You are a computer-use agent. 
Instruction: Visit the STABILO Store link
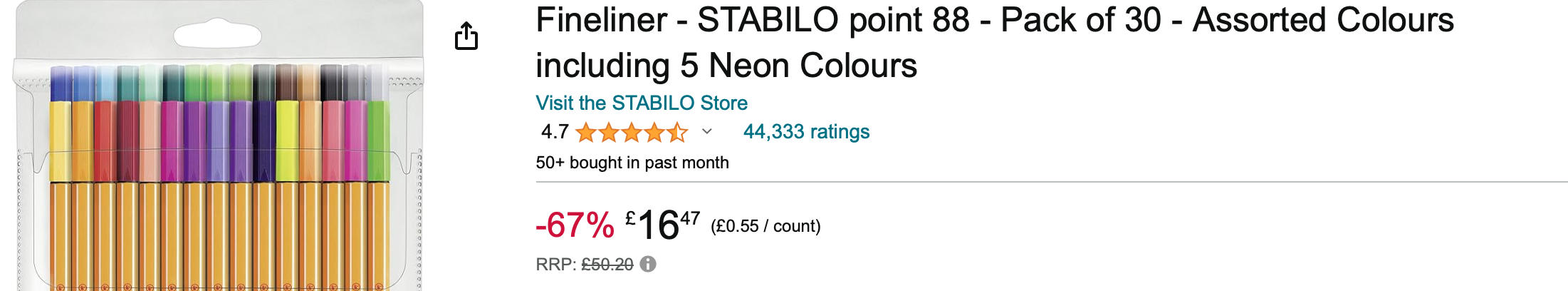pyautogui.click(x=642, y=103)
